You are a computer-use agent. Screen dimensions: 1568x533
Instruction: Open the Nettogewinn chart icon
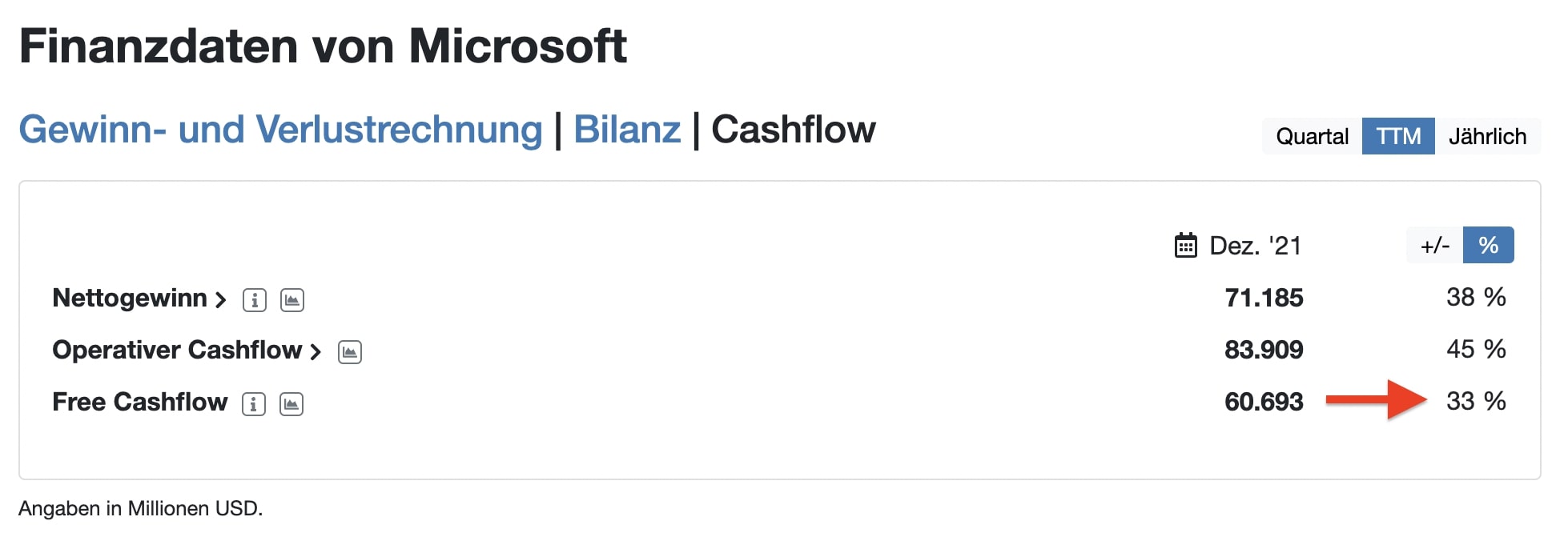pos(292,300)
